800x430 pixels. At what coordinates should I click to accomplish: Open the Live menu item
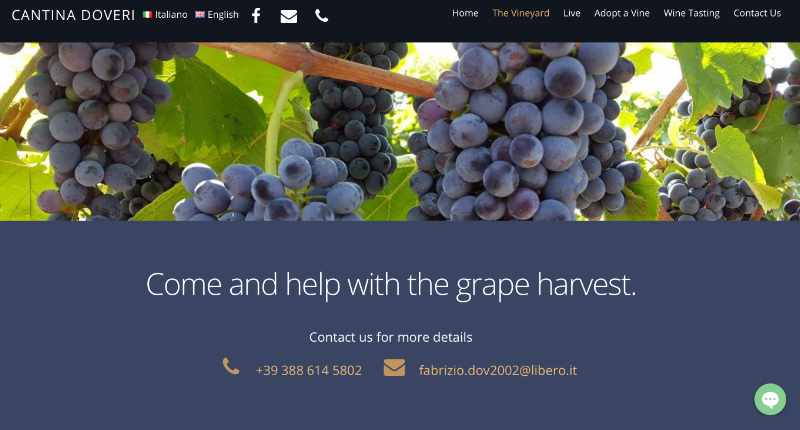(x=572, y=13)
